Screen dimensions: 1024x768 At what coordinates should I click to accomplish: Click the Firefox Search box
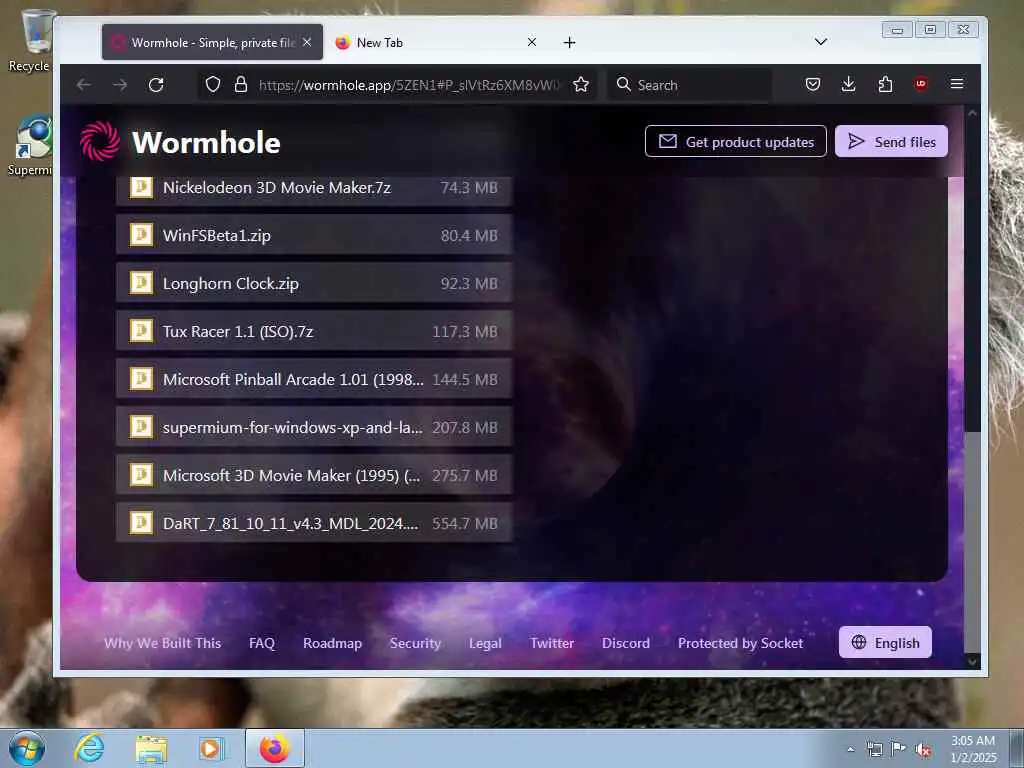[691, 85]
